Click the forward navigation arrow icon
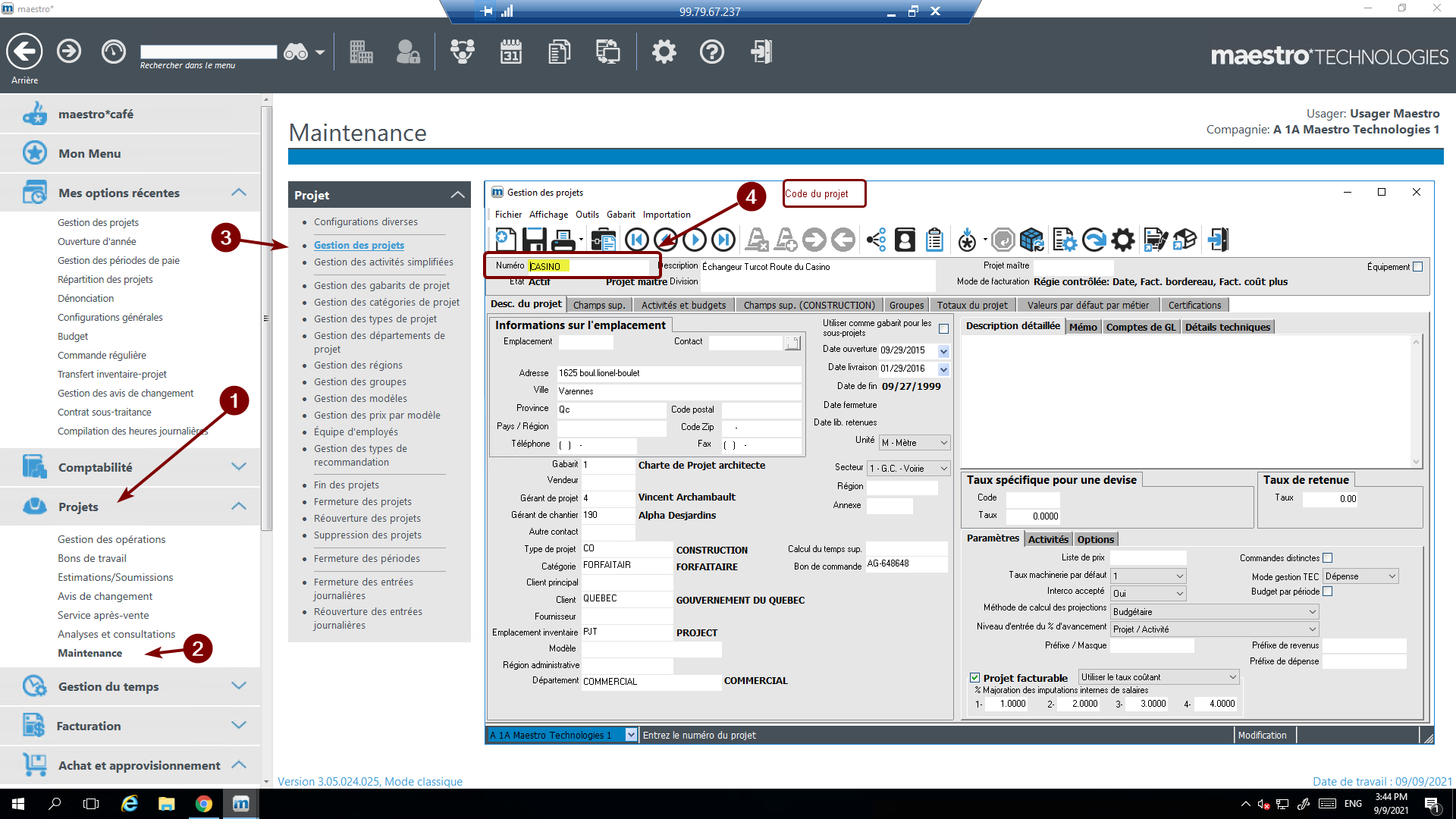 tap(69, 52)
